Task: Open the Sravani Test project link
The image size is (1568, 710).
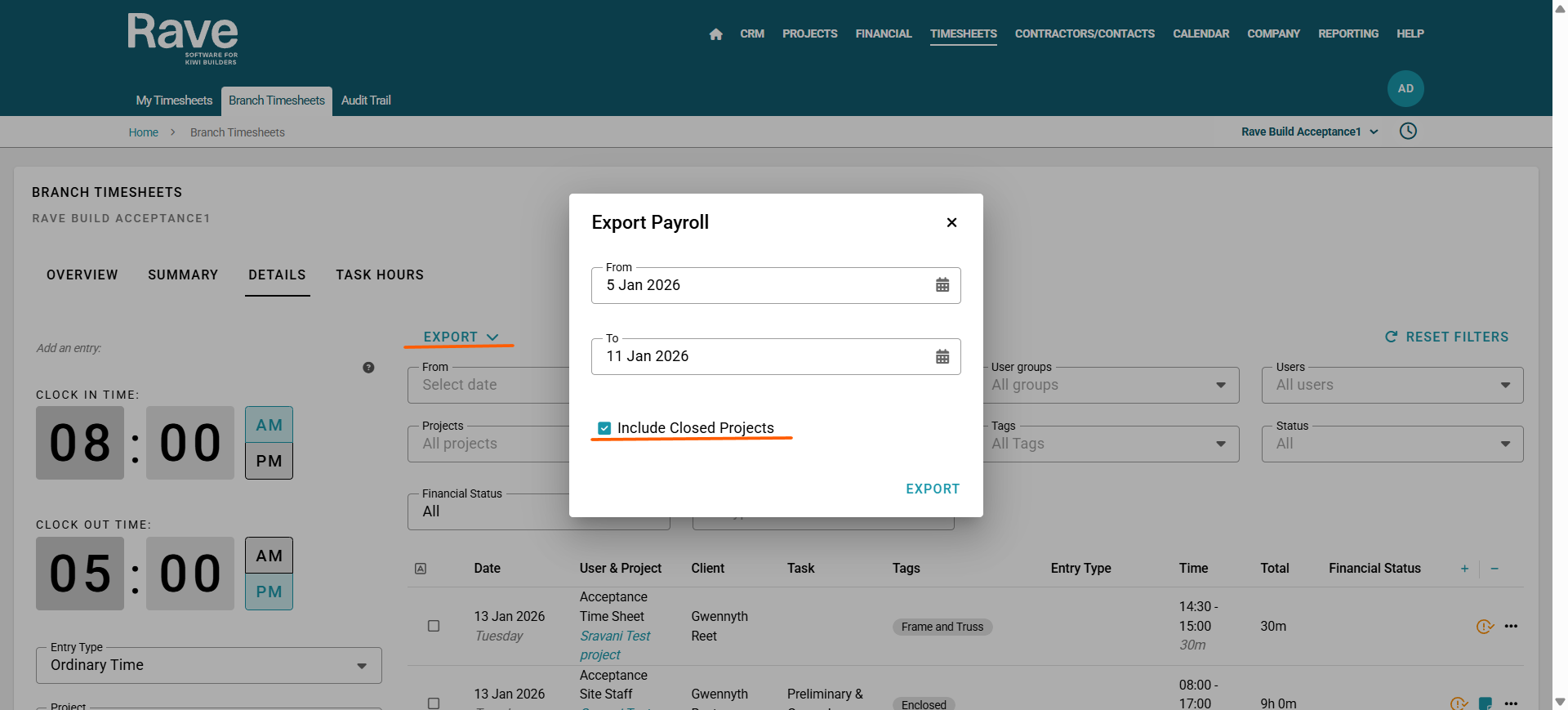Action: coord(615,645)
